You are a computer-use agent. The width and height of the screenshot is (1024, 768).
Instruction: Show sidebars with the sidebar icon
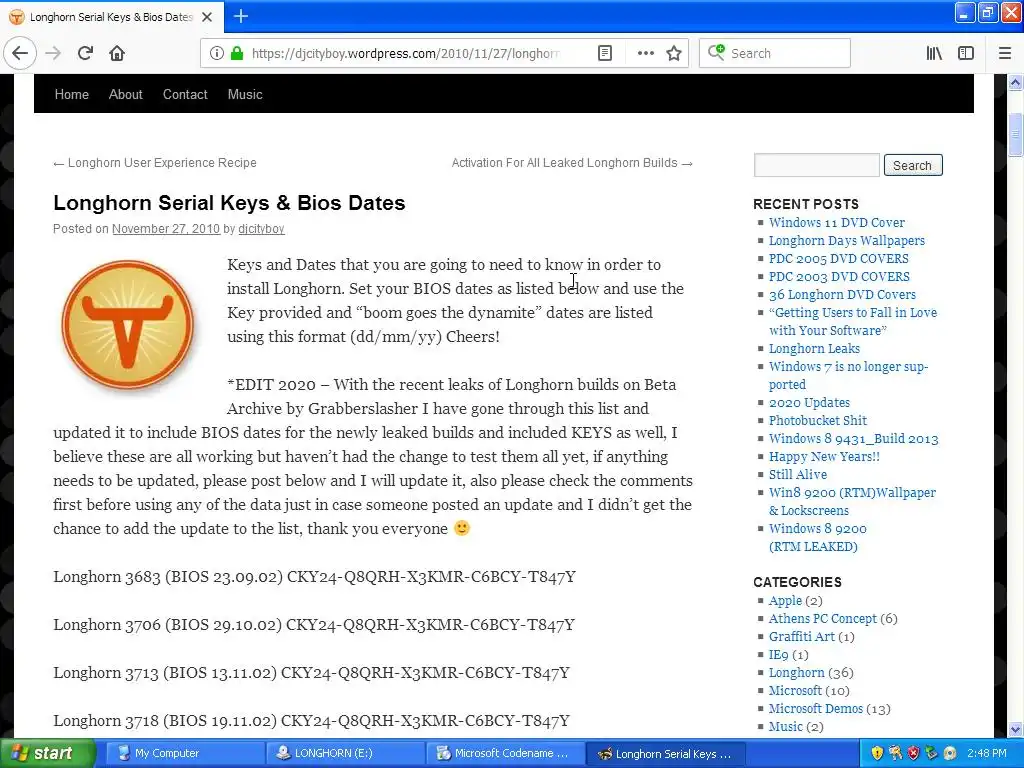click(x=966, y=53)
